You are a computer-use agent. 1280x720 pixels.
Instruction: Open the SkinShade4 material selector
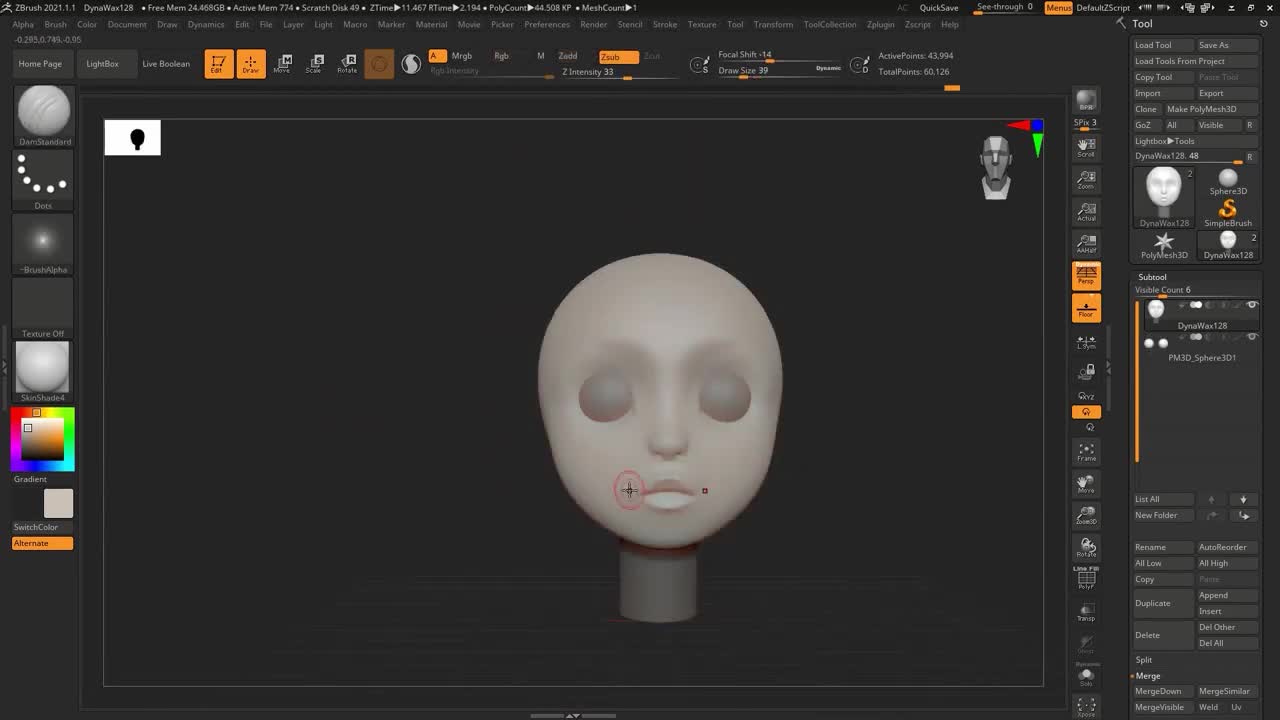click(44, 372)
